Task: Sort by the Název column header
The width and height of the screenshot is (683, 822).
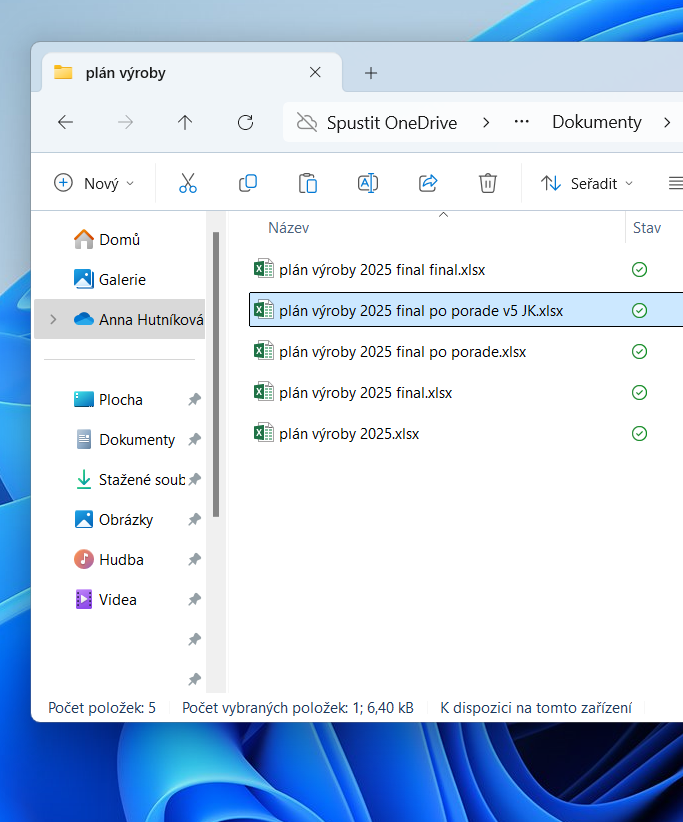Action: tap(288, 228)
